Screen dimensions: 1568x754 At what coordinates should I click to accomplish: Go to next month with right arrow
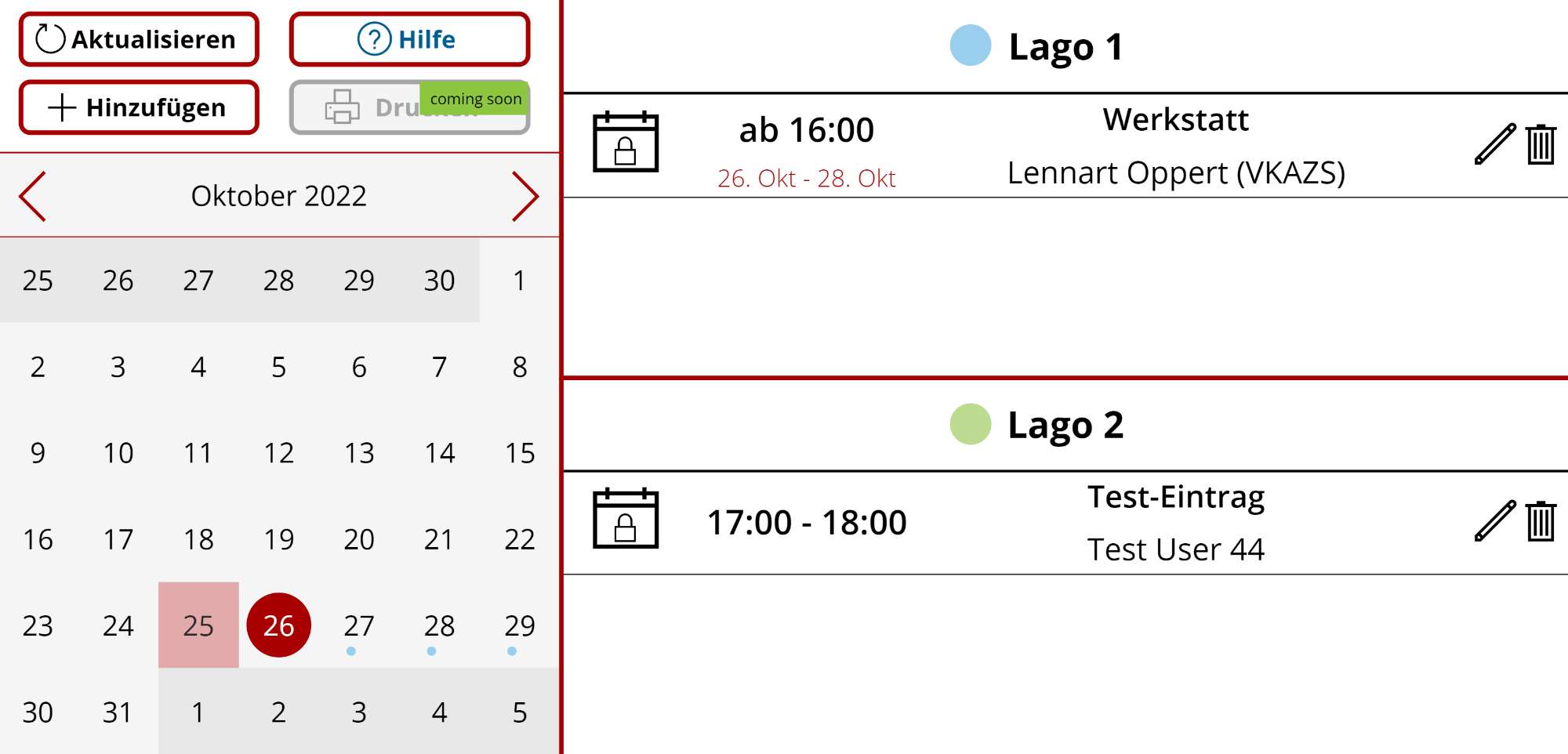pyautogui.click(x=525, y=196)
